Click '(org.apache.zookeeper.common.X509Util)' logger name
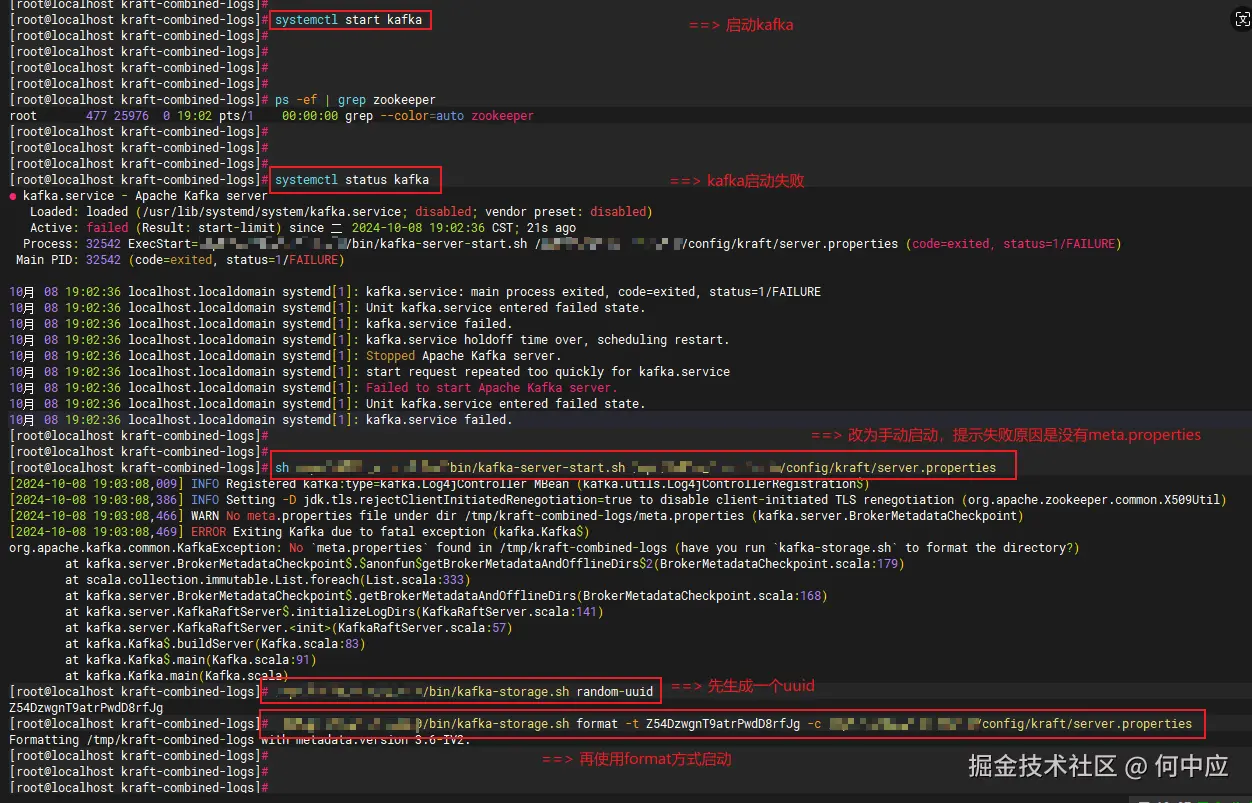Screen dimensions: 1252x803 [1092, 500]
